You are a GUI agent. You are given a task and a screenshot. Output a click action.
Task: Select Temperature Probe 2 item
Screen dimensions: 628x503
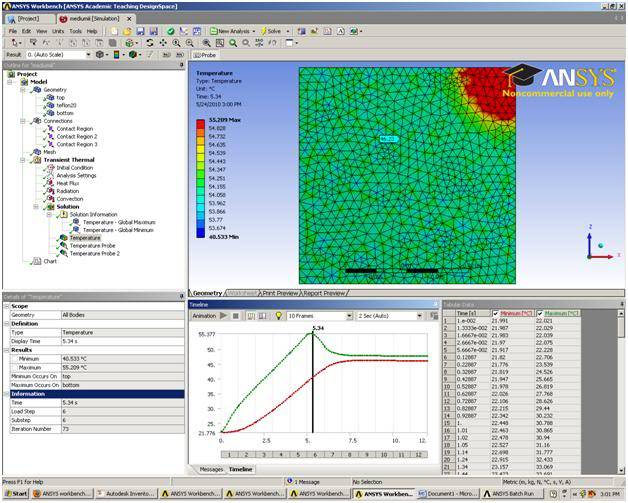(x=95, y=254)
